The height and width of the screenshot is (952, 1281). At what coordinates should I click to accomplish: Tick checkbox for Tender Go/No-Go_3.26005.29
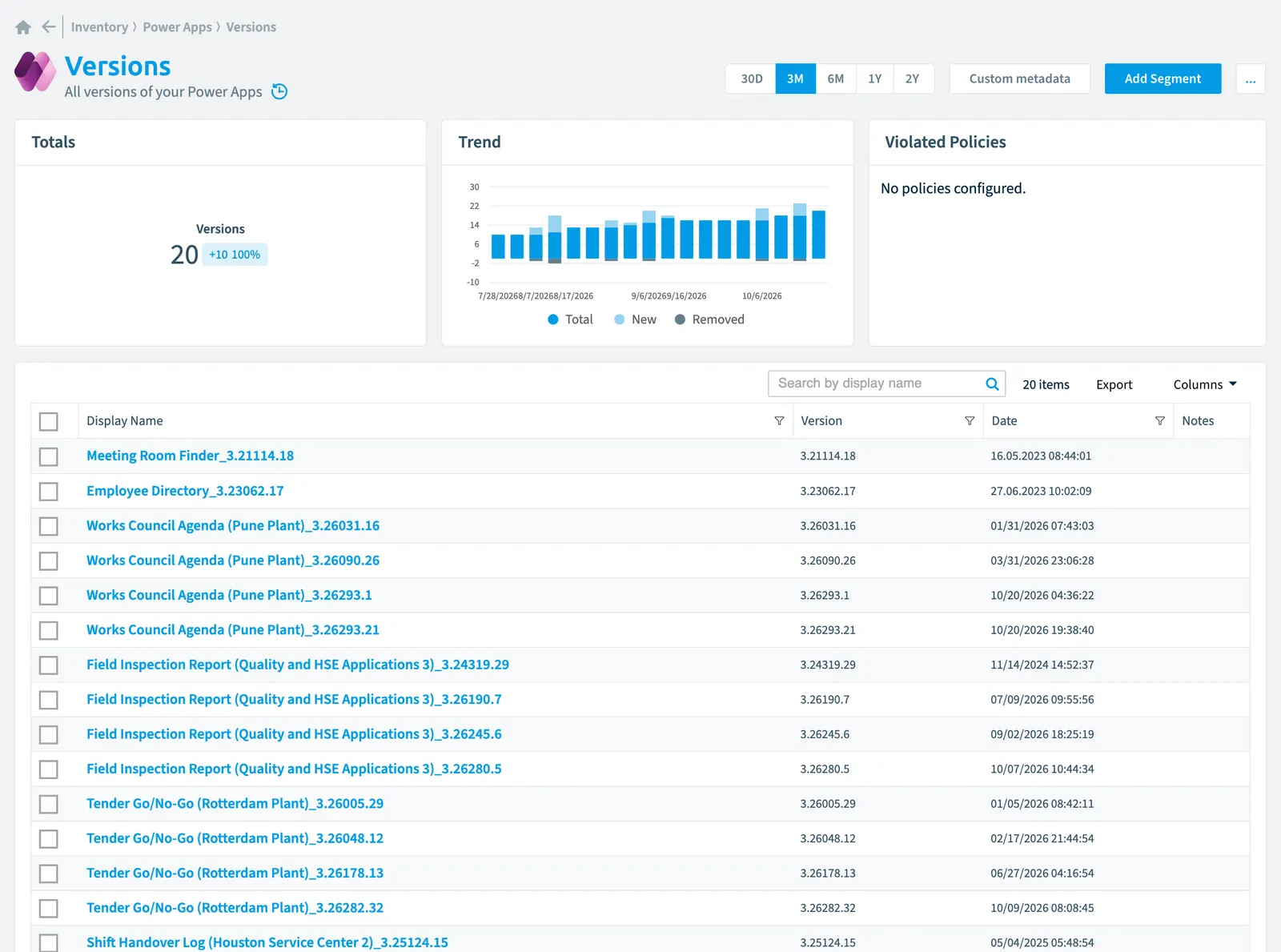(49, 804)
